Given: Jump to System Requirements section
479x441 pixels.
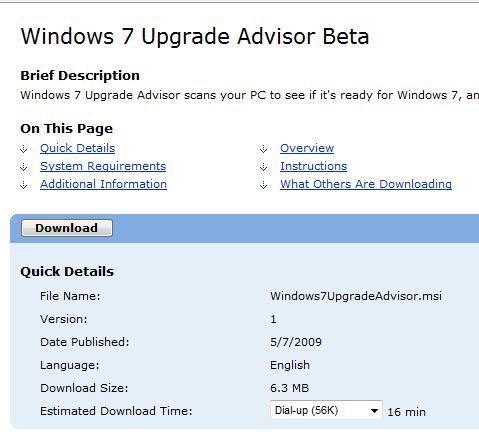Looking at the screenshot, I should tap(103, 166).
